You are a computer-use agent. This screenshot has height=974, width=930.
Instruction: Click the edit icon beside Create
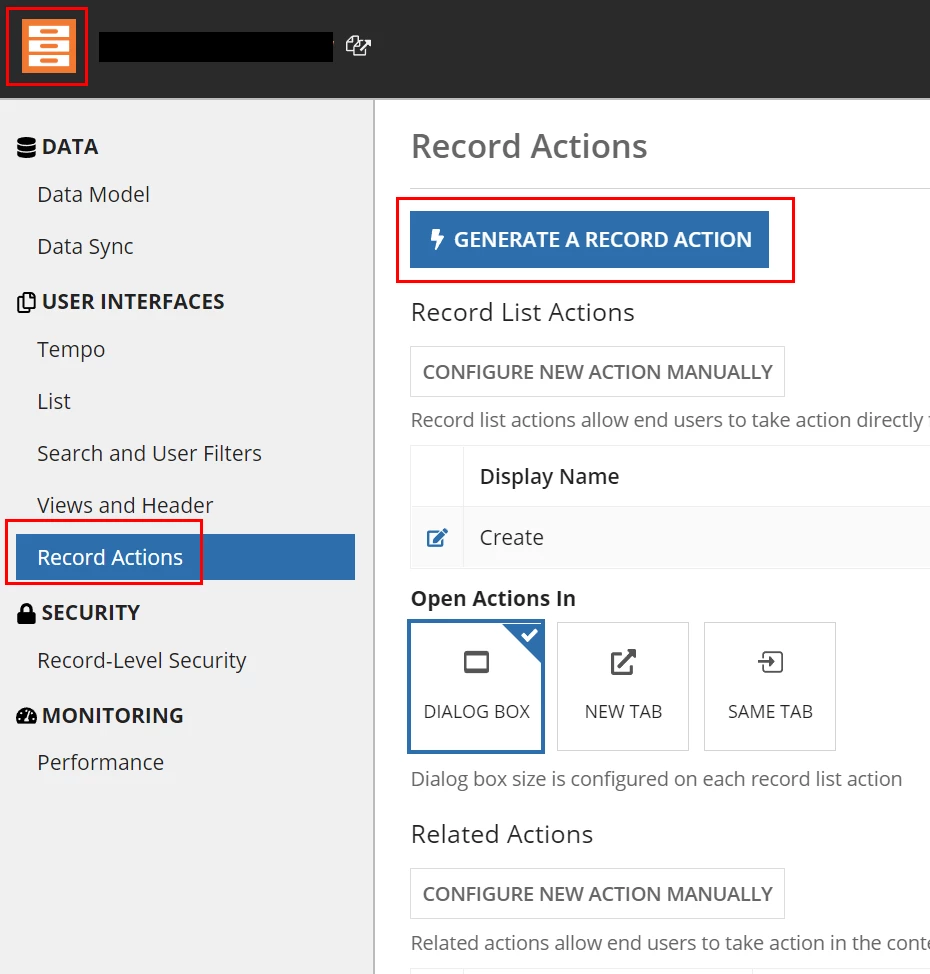(x=437, y=538)
